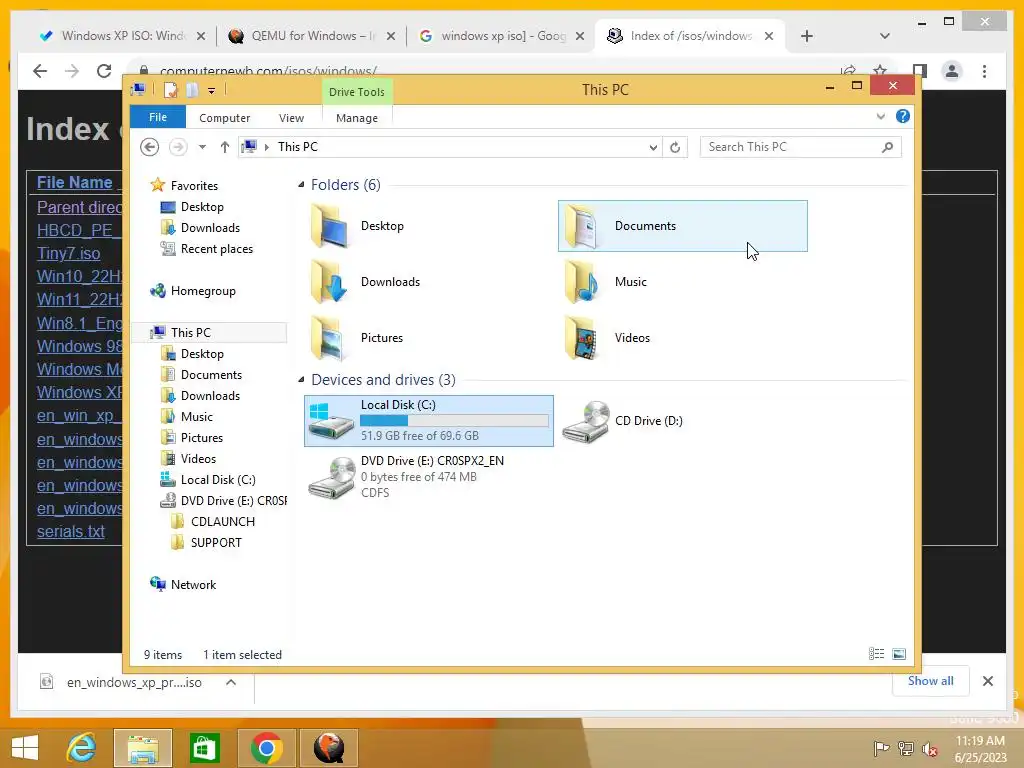The width and height of the screenshot is (1024, 768).
Task: Open new Chrome tab with plus button
Action: point(807,36)
